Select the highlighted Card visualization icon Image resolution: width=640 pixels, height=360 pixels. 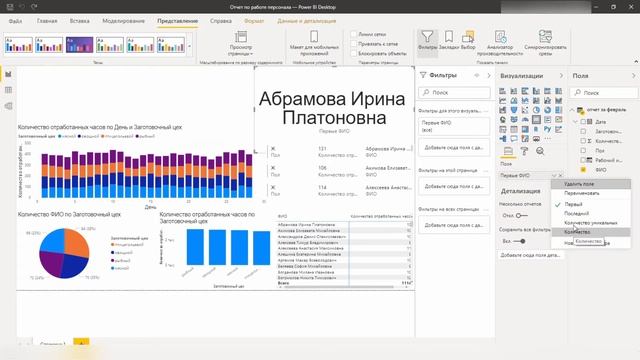click(x=536, y=120)
